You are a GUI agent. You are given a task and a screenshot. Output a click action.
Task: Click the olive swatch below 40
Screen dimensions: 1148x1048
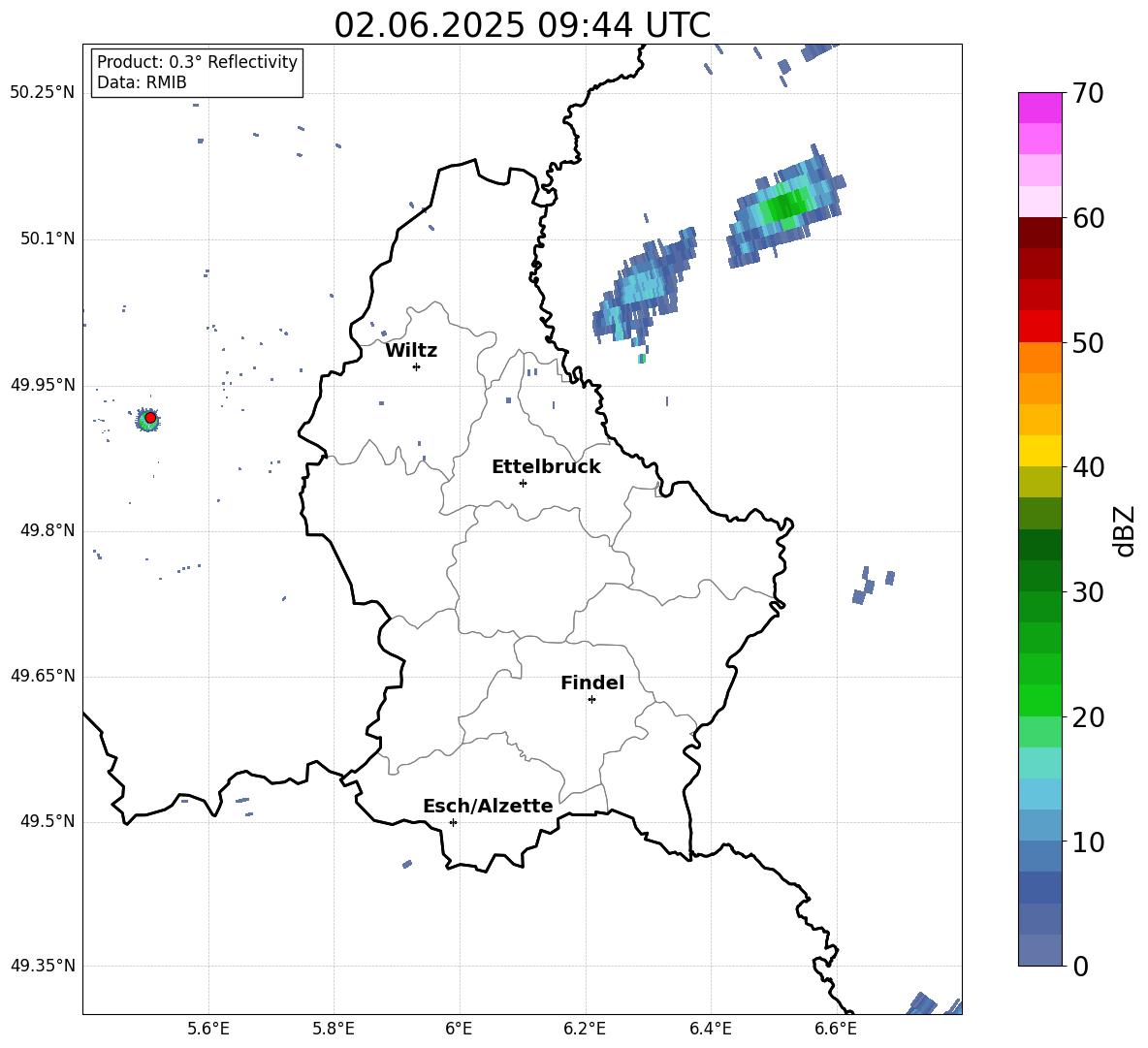pyautogui.click(x=1039, y=482)
